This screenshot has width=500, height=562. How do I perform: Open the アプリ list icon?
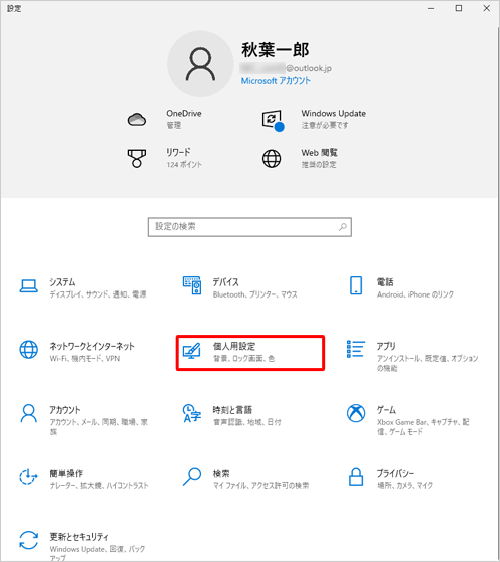(356, 349)
